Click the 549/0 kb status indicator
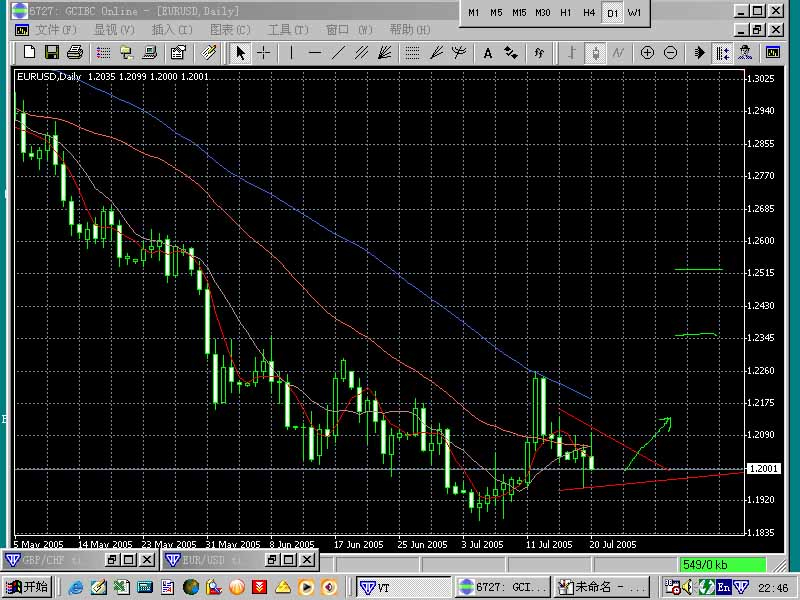Image resolution: width=800 pixels, height=600 pixels. pos(722,565)
